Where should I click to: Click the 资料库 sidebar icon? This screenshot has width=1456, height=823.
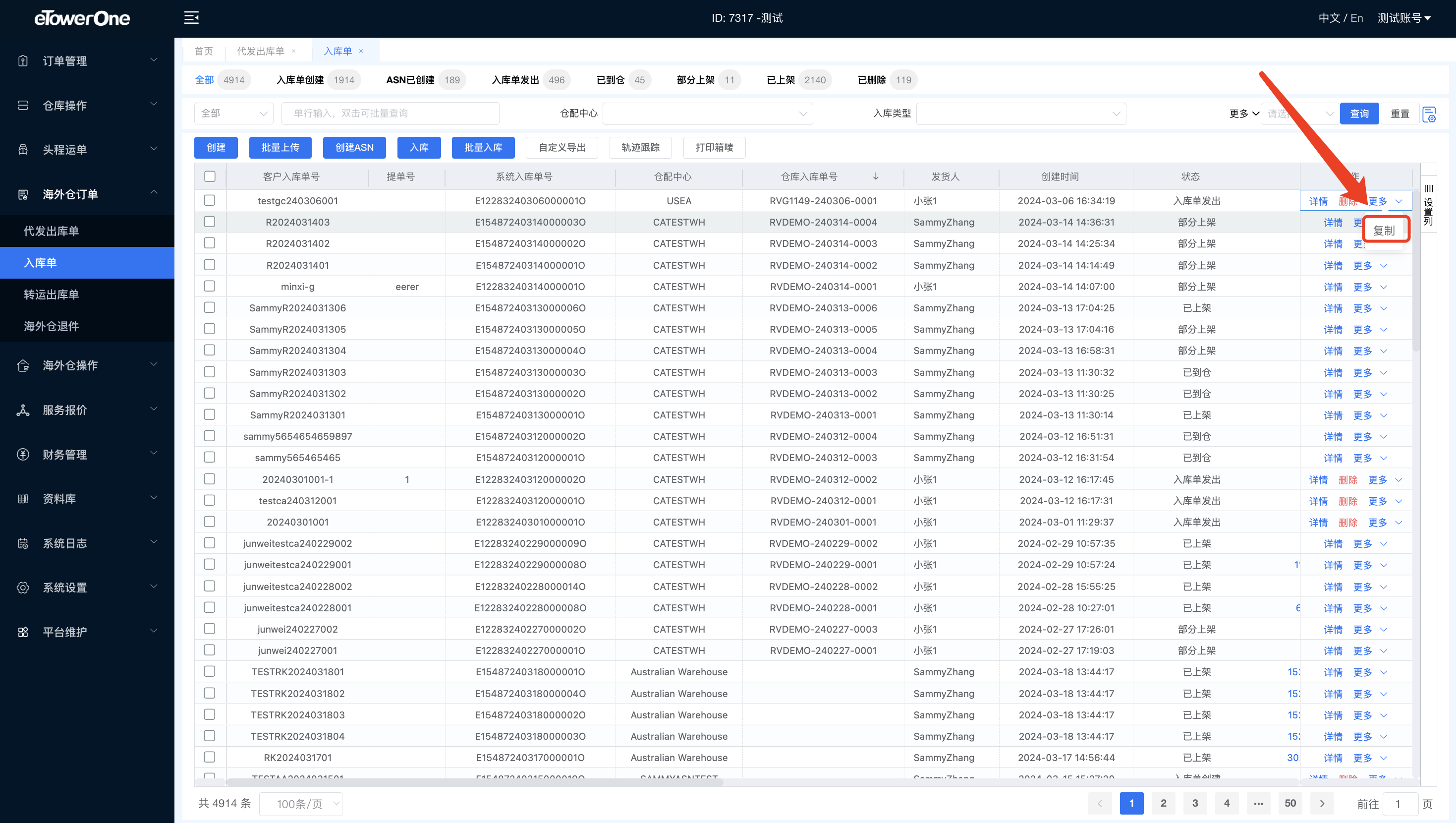tap(23, 499)
